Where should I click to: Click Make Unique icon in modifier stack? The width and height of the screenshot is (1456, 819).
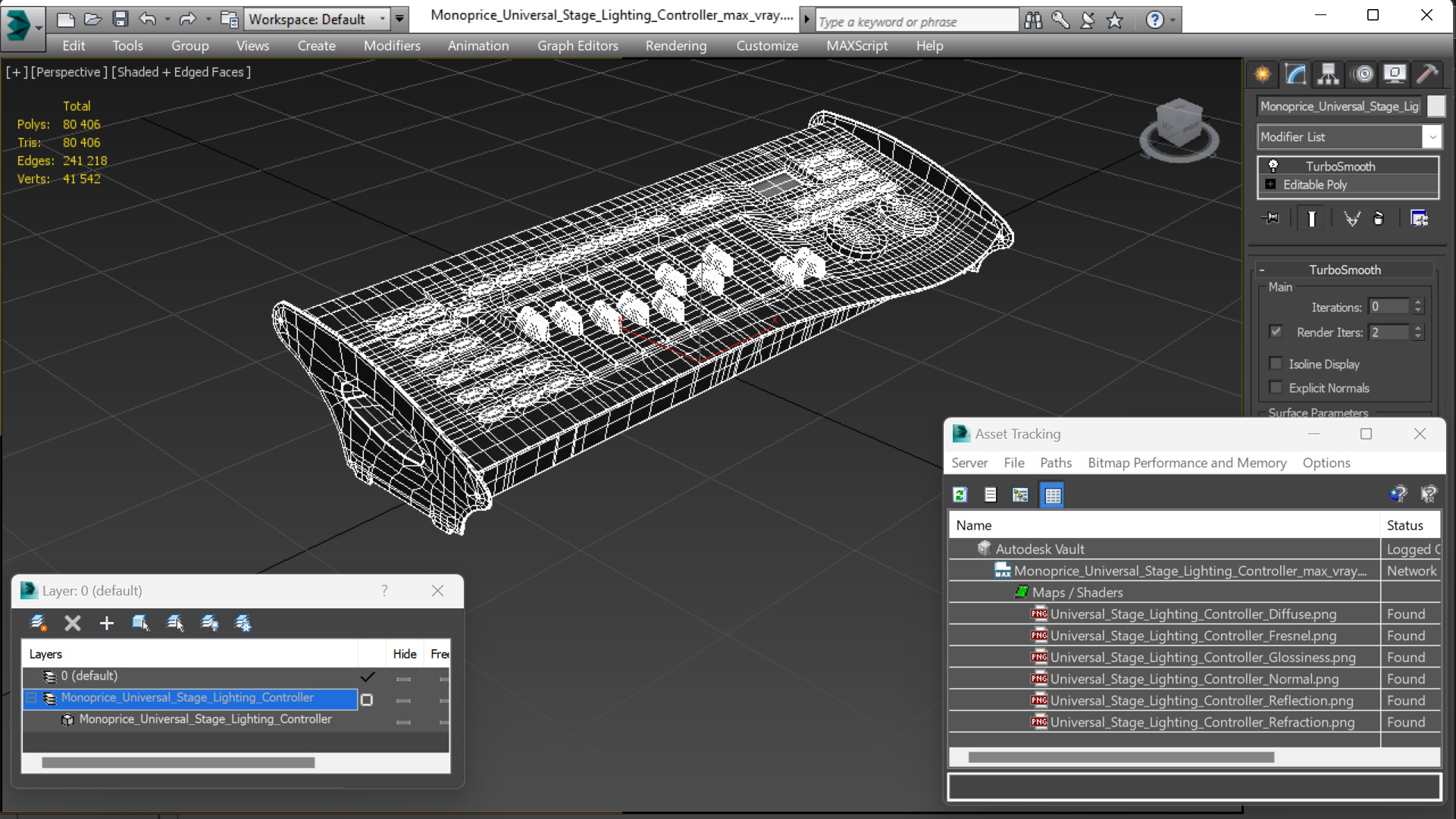(1351, 219)
